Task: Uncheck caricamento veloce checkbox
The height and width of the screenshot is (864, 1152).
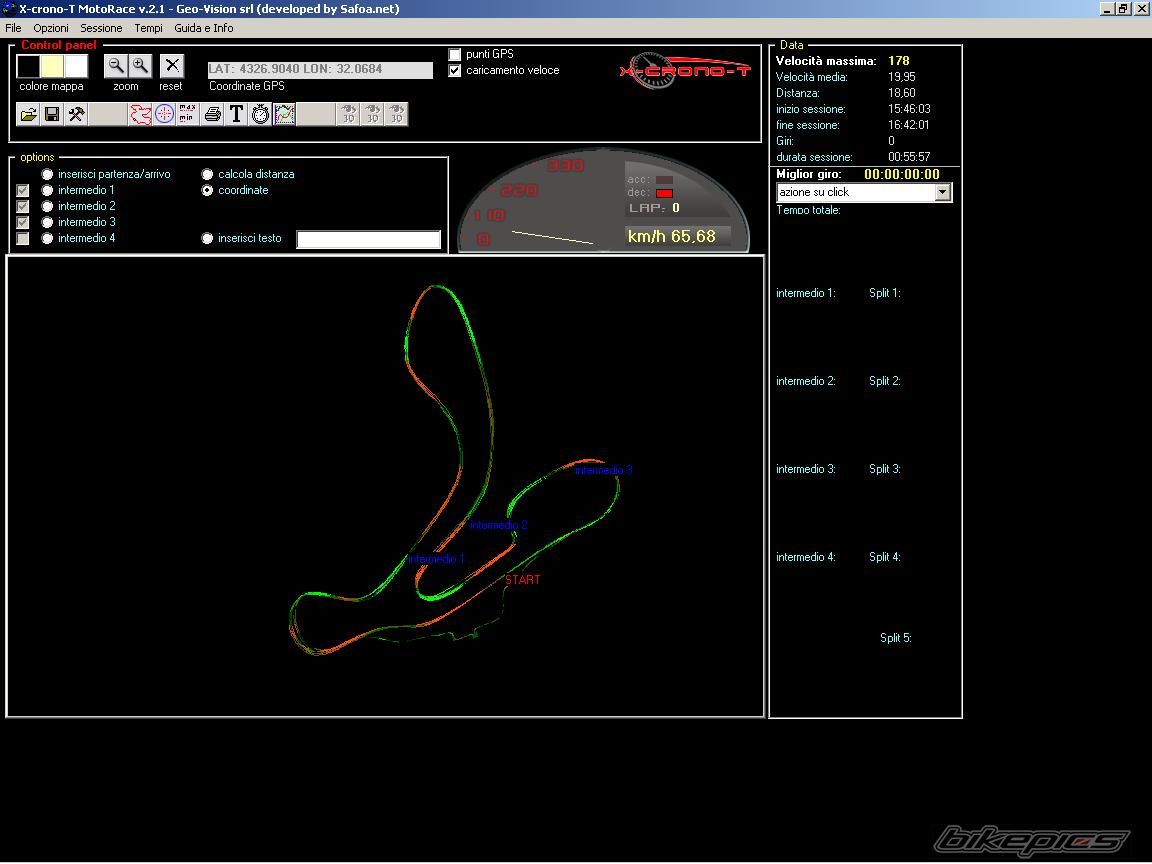Action: pos(455,71)
